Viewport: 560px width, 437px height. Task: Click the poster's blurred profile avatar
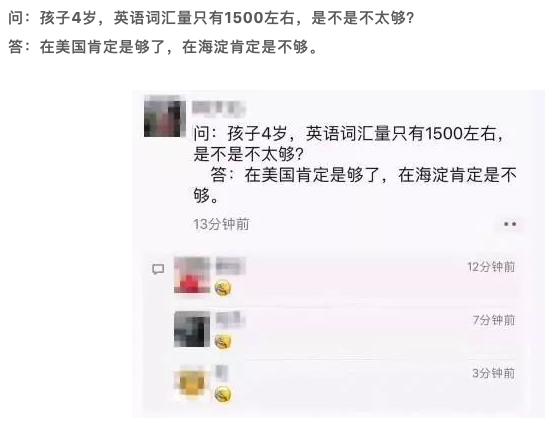165,116
